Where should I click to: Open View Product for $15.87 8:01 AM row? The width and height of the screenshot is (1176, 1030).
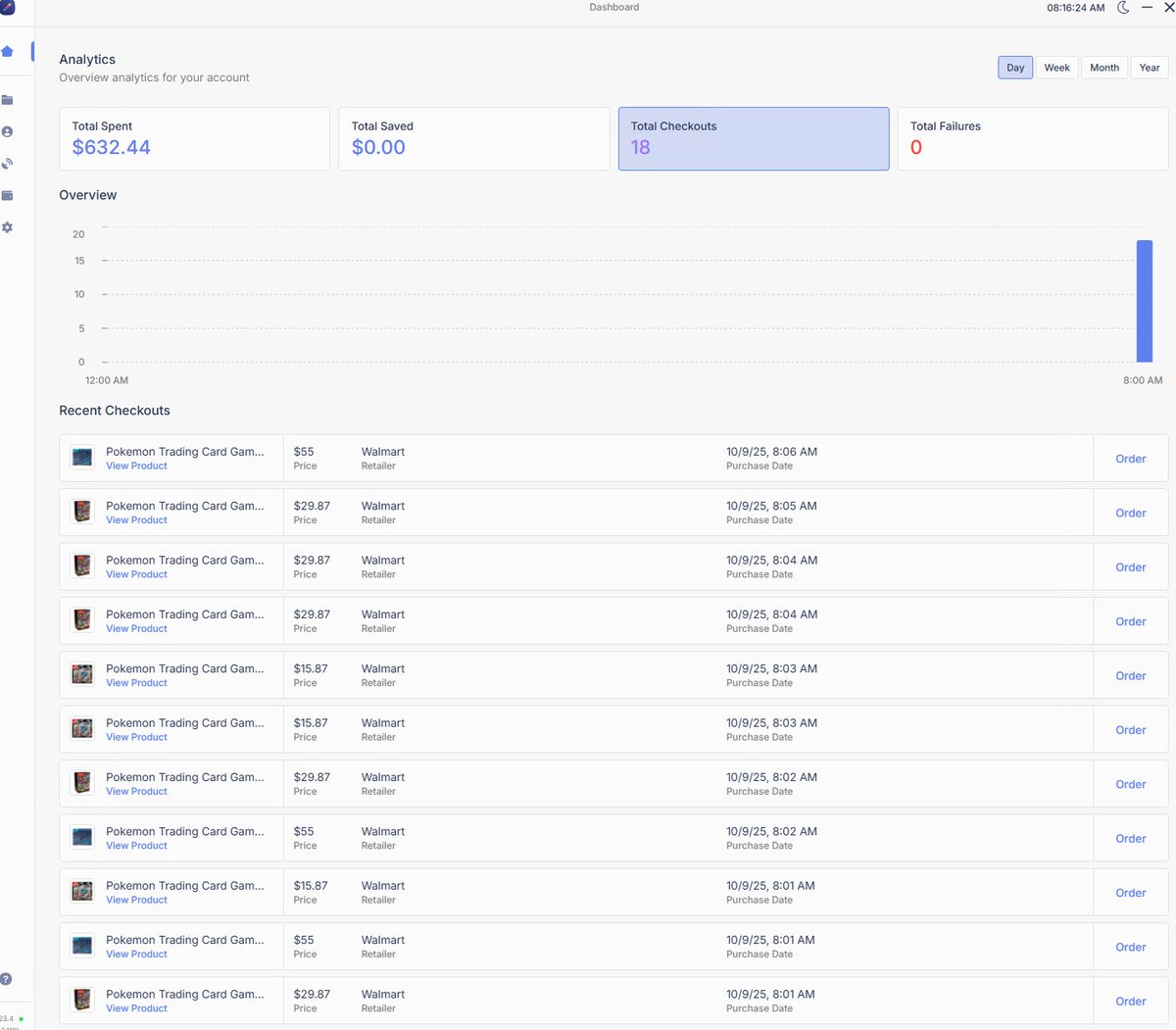[x=136, y=900]
